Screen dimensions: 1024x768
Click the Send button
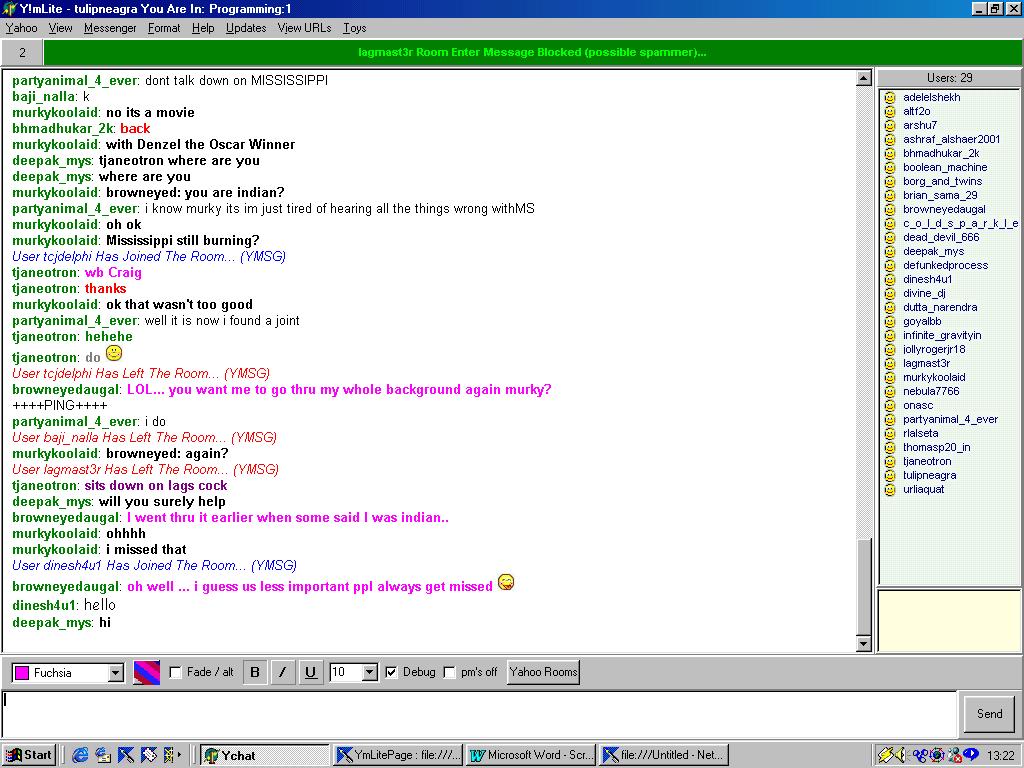point(989,714)
